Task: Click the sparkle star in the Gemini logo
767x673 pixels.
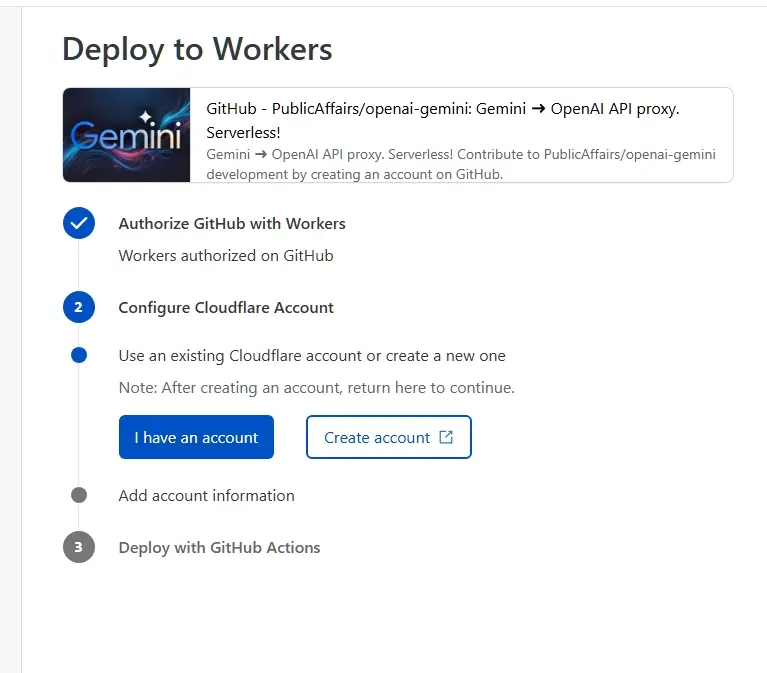Action: (x=145, y=117)
